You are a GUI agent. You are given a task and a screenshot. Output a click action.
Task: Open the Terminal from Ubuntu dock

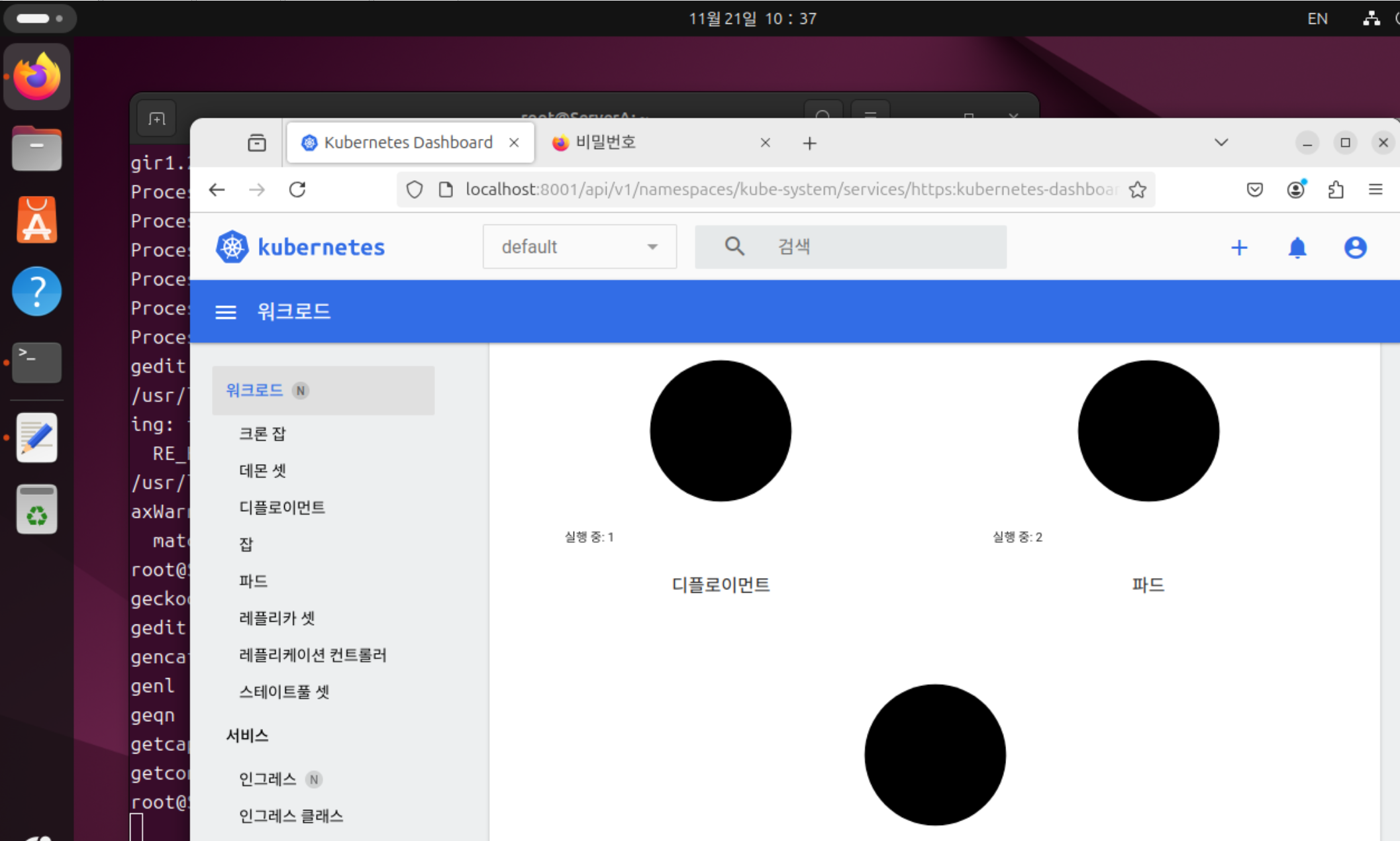coord(37,362)
